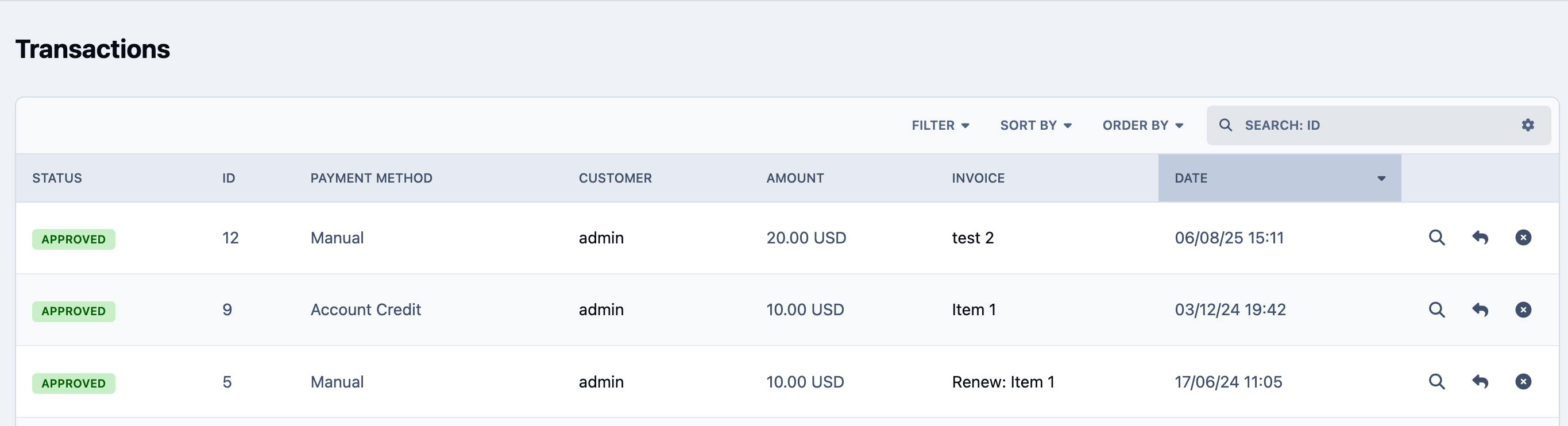This screenshot has height=426, width=1568.
Task: Sort by Customer column header
Action: (615, 179)
